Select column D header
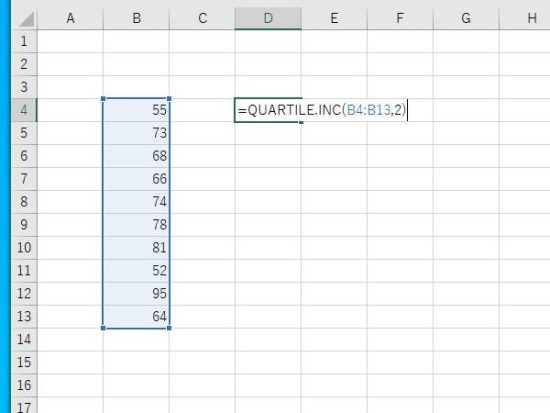Viewport: 550px width, 413px height. [x=268, y=18]
